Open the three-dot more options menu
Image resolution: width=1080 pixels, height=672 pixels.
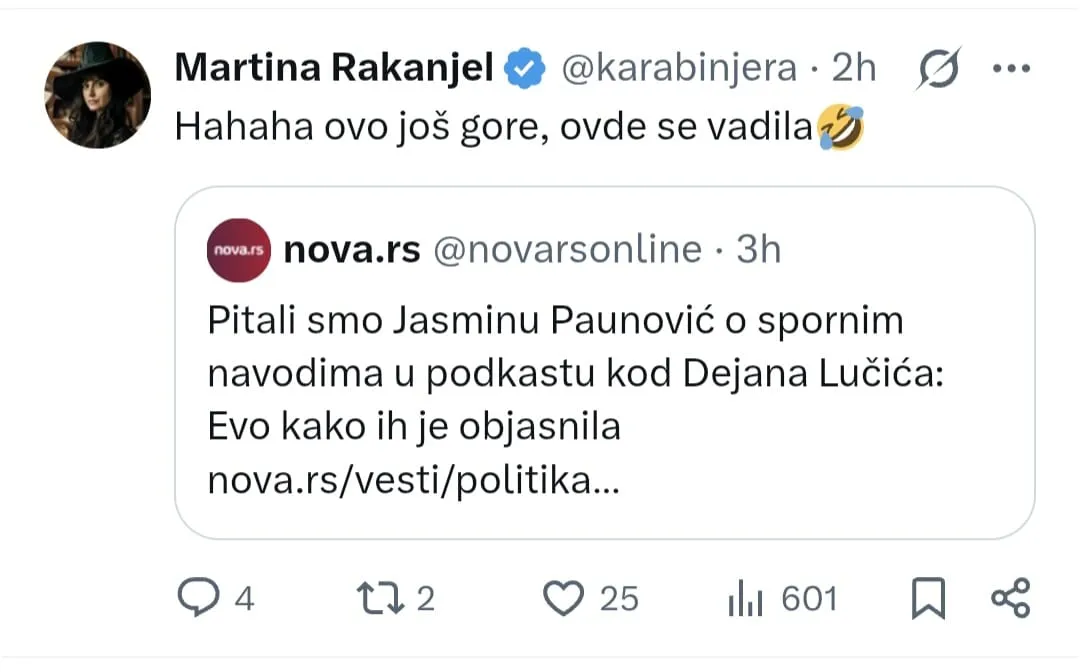click(x=1011, y=68)
